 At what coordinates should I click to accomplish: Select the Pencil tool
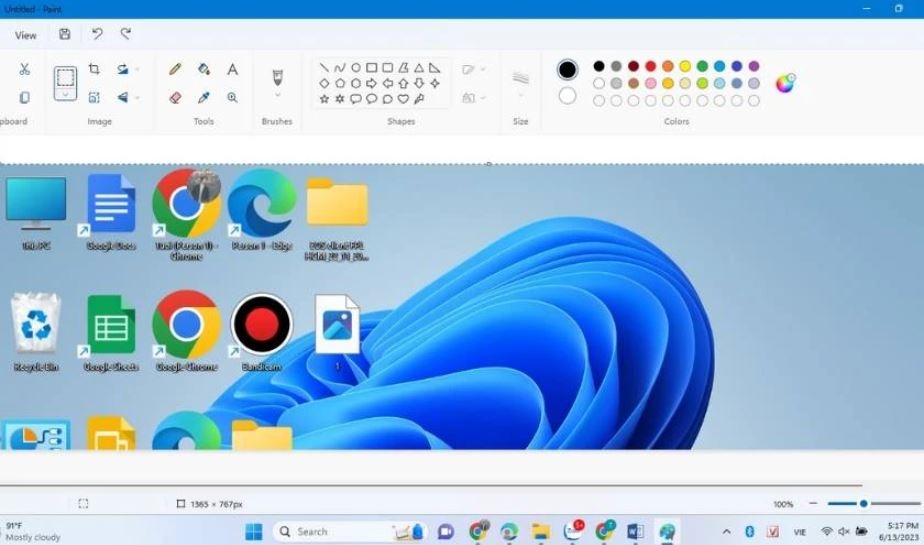pos(175,69)
